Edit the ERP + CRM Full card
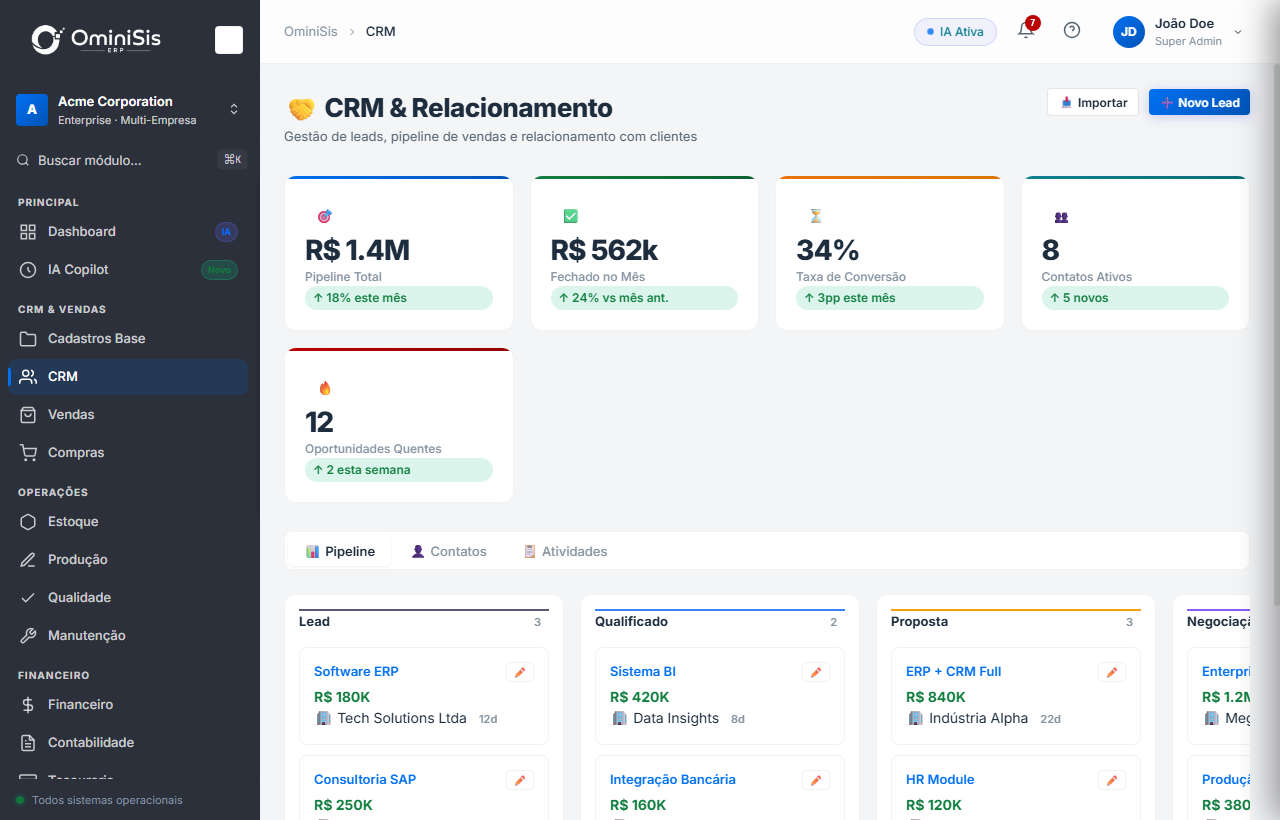This screenshot has width=1280, height=820. (x=1112, y=672)
